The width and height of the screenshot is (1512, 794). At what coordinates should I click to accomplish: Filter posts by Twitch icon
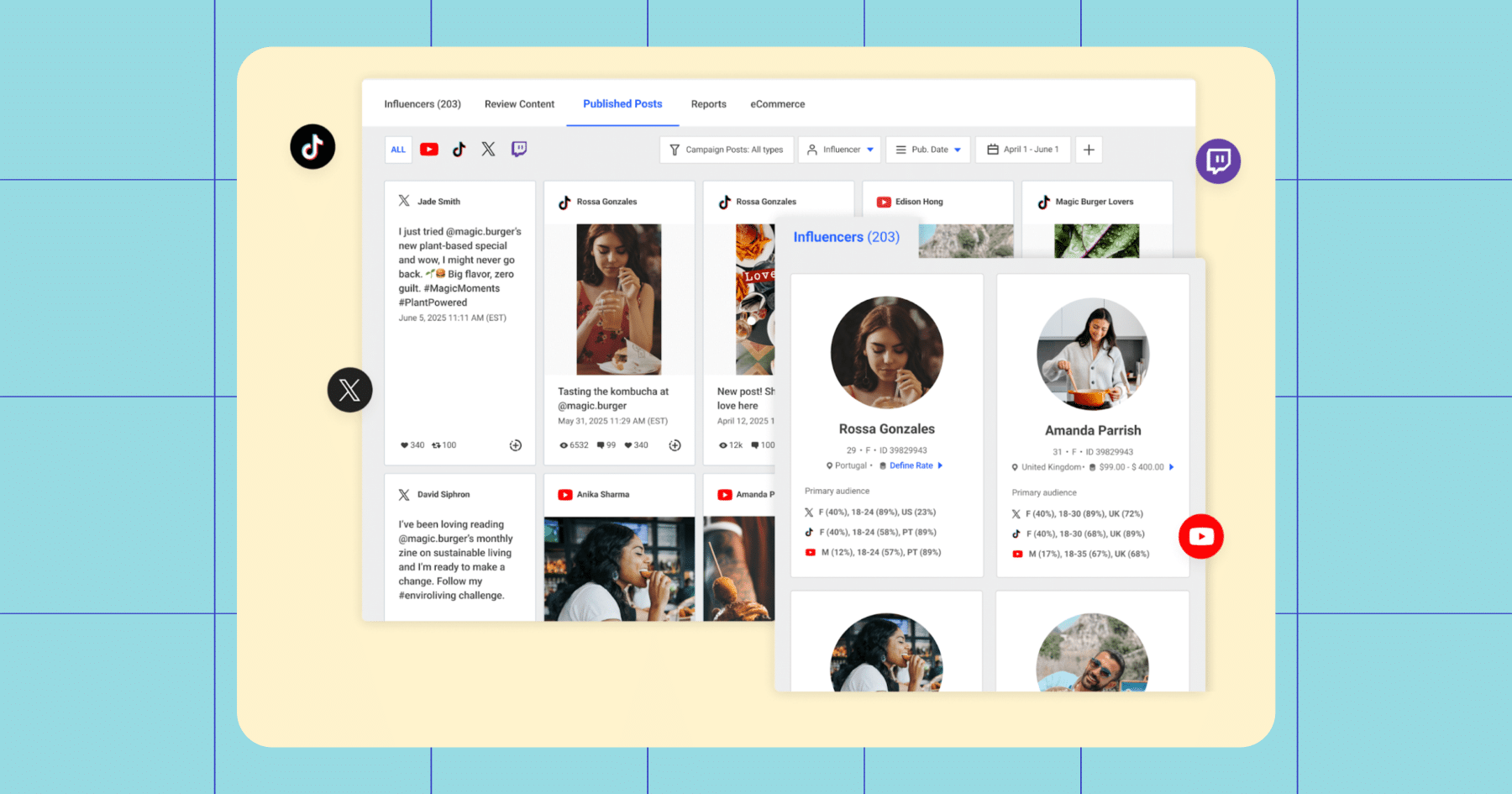click(519, 149)
